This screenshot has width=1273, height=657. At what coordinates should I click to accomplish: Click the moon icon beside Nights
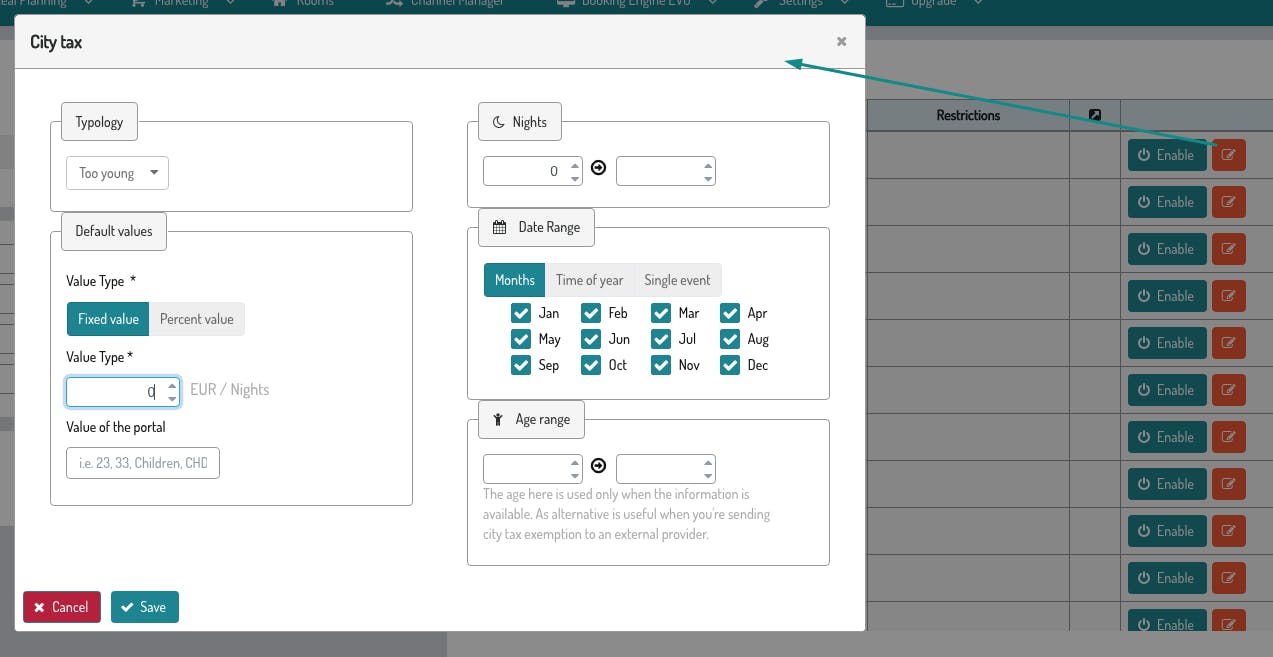tap(498, 122)
